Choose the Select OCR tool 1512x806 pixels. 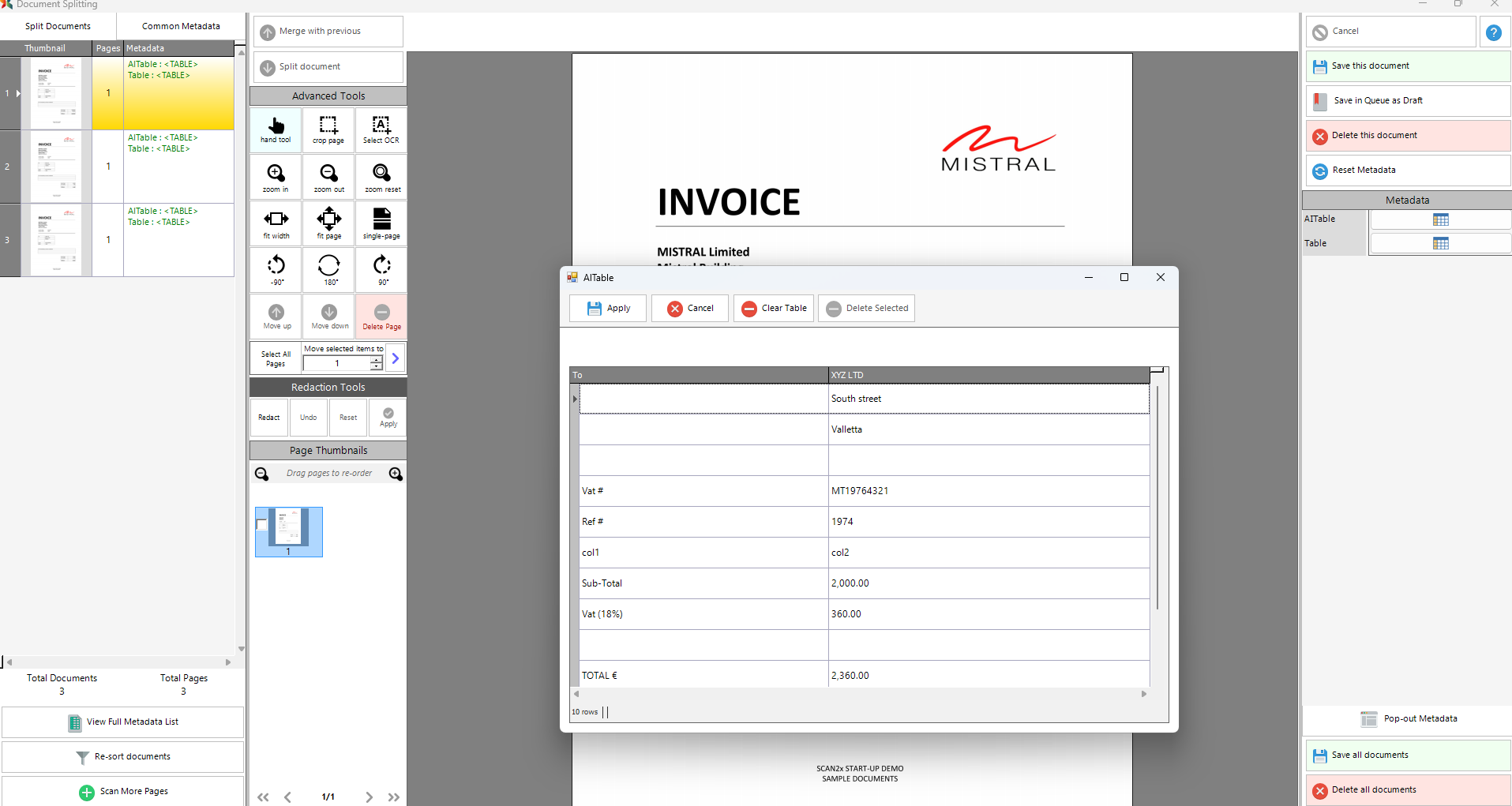[x=381, y=129]
